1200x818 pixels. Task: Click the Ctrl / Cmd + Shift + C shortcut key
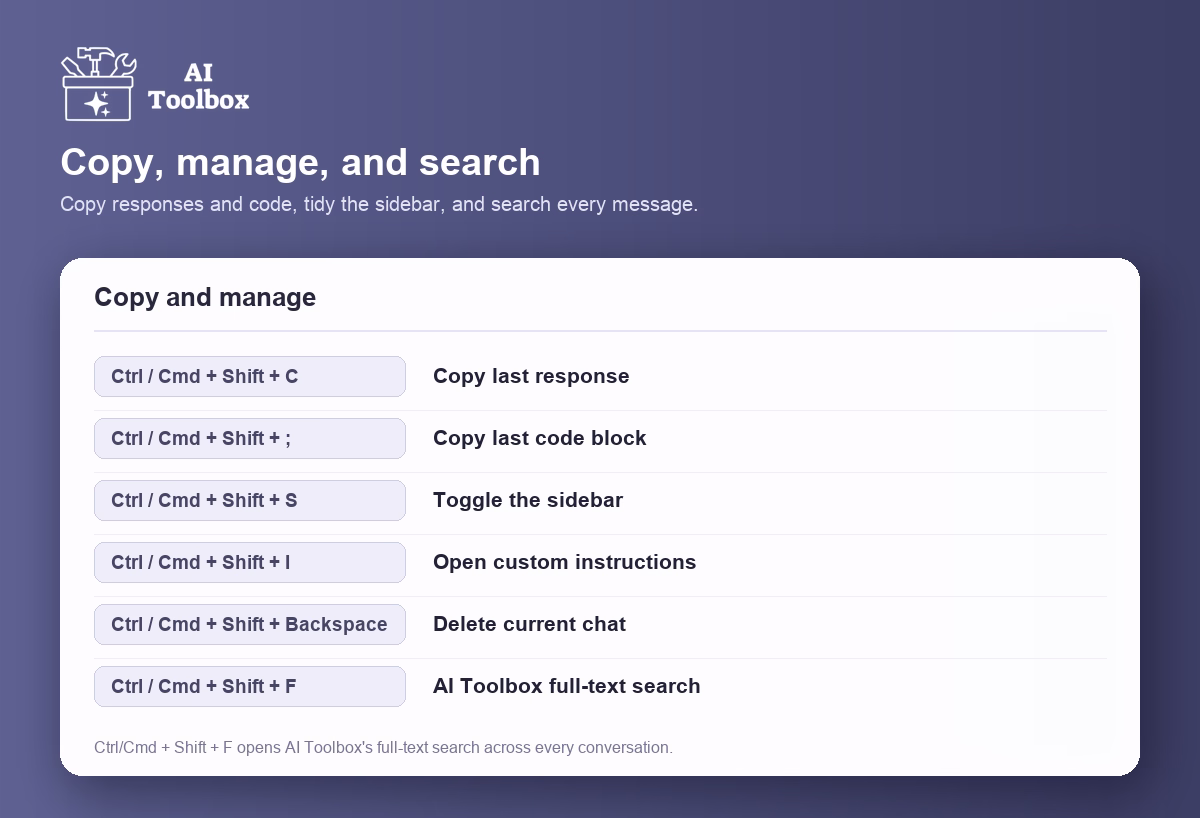coord(250,376)
